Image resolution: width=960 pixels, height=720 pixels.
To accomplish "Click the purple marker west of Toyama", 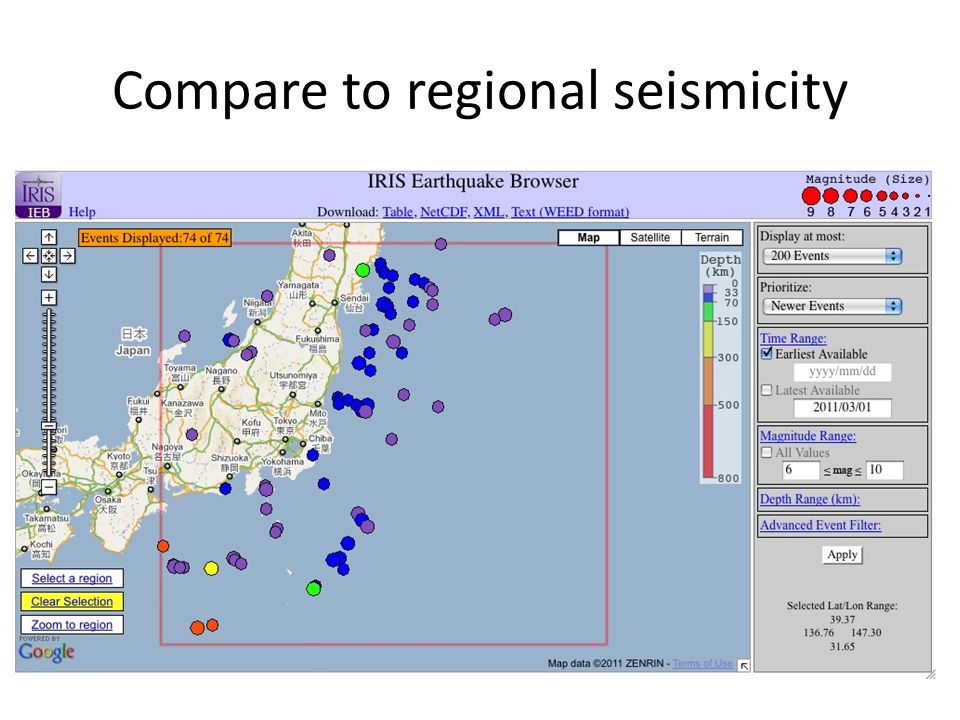I will coord(184,336).
